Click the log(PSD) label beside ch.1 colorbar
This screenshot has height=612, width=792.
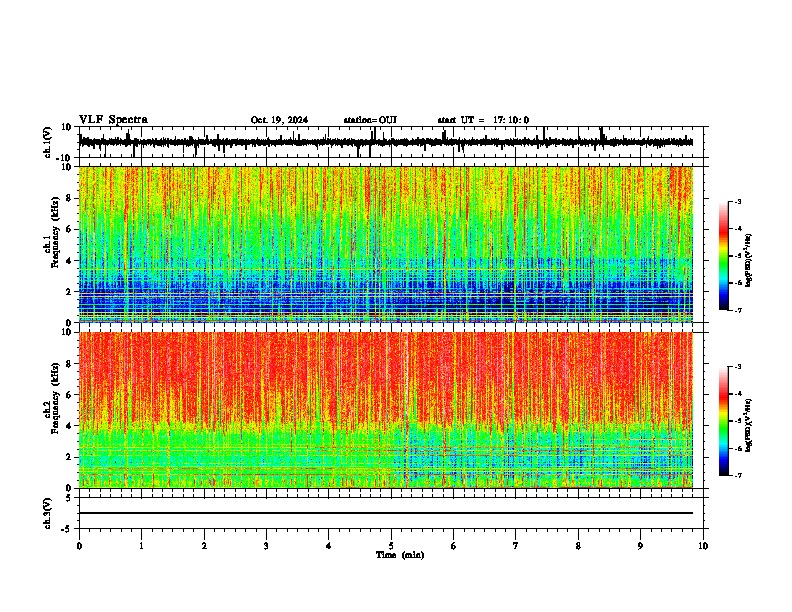click(749, 261)
